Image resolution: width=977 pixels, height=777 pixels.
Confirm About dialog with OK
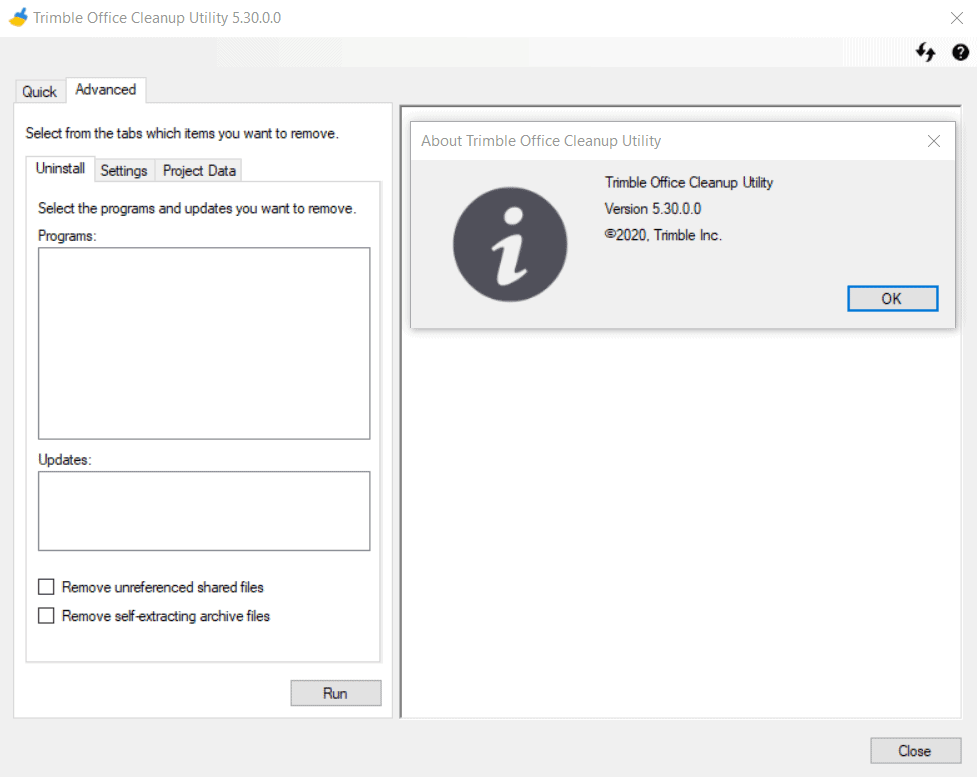pyautogui.click(x=892, y=298)
